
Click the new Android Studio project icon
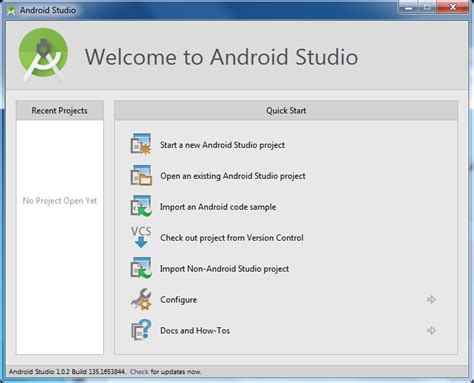141,144
